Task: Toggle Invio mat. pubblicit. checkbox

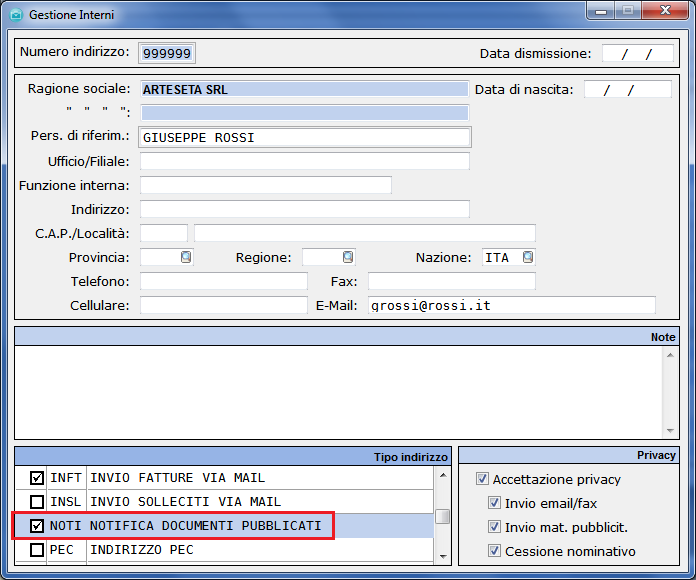Action: point(495,527)
